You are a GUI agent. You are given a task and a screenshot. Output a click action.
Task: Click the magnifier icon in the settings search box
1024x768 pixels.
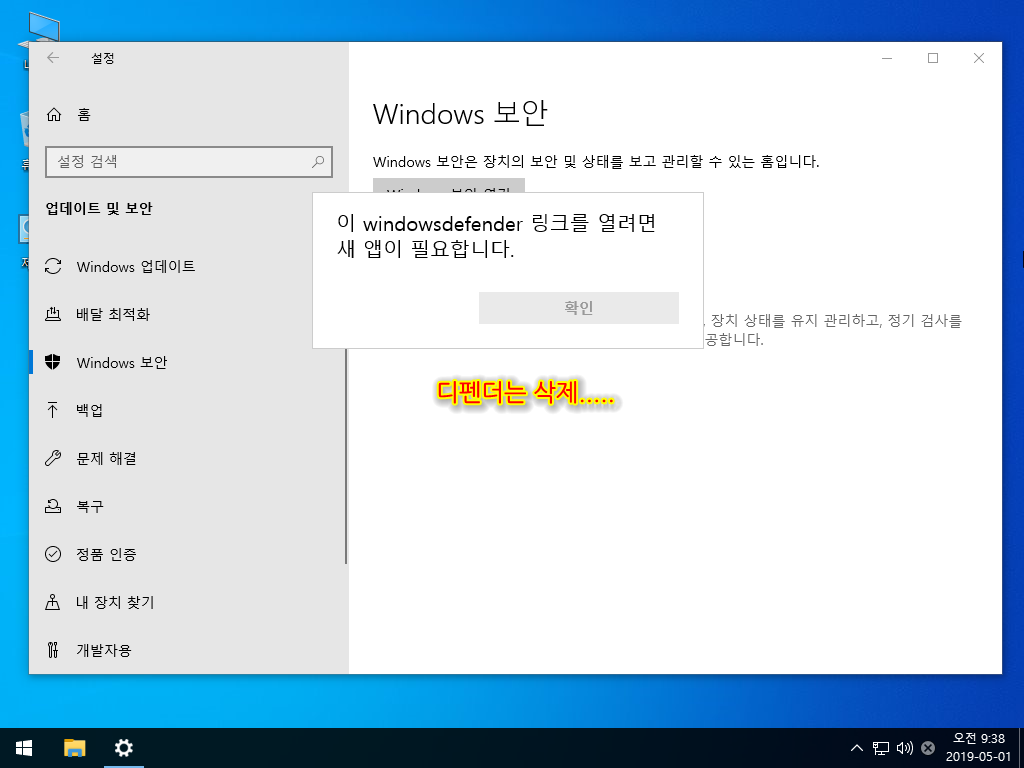coord(318,161)
